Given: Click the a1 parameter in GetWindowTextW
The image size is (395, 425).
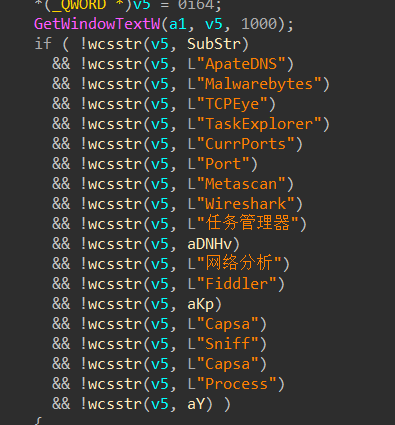Looking at the screenshot, I should (178, 24).
